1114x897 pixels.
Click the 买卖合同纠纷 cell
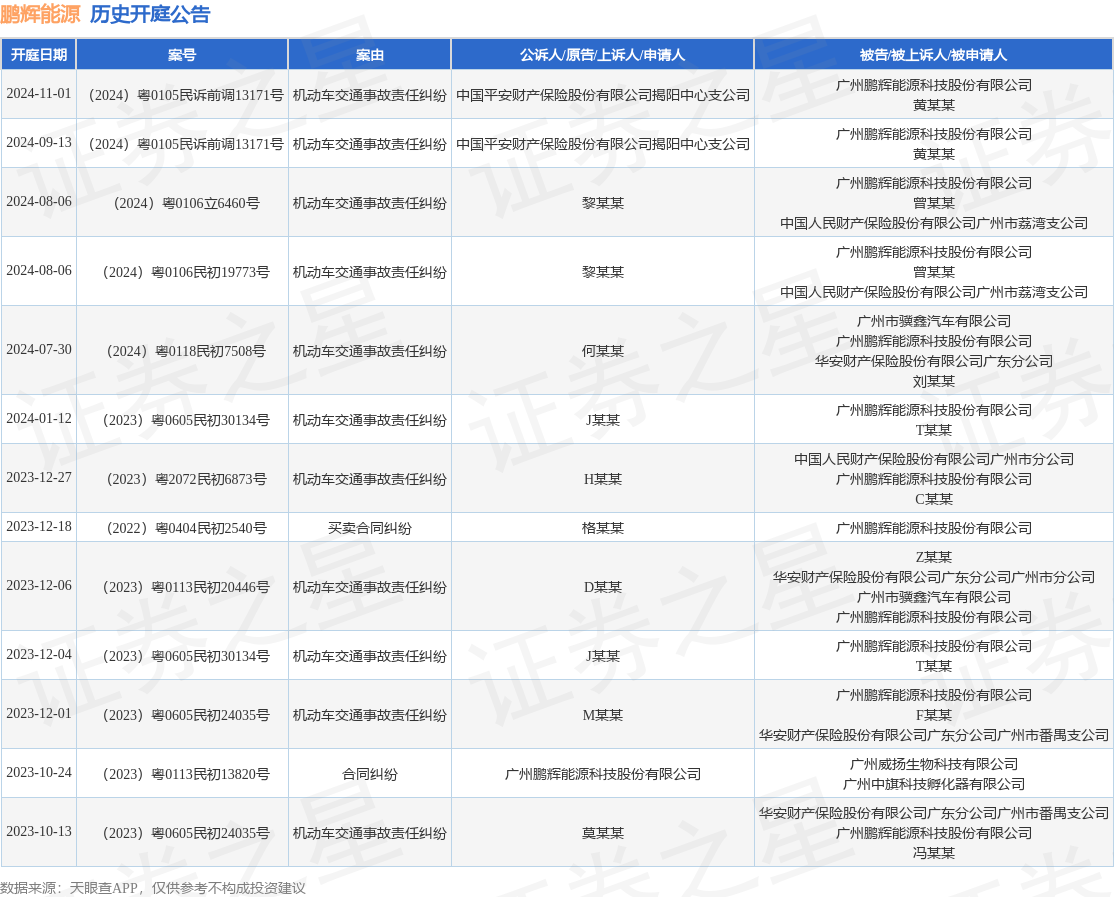pos(369,528)
